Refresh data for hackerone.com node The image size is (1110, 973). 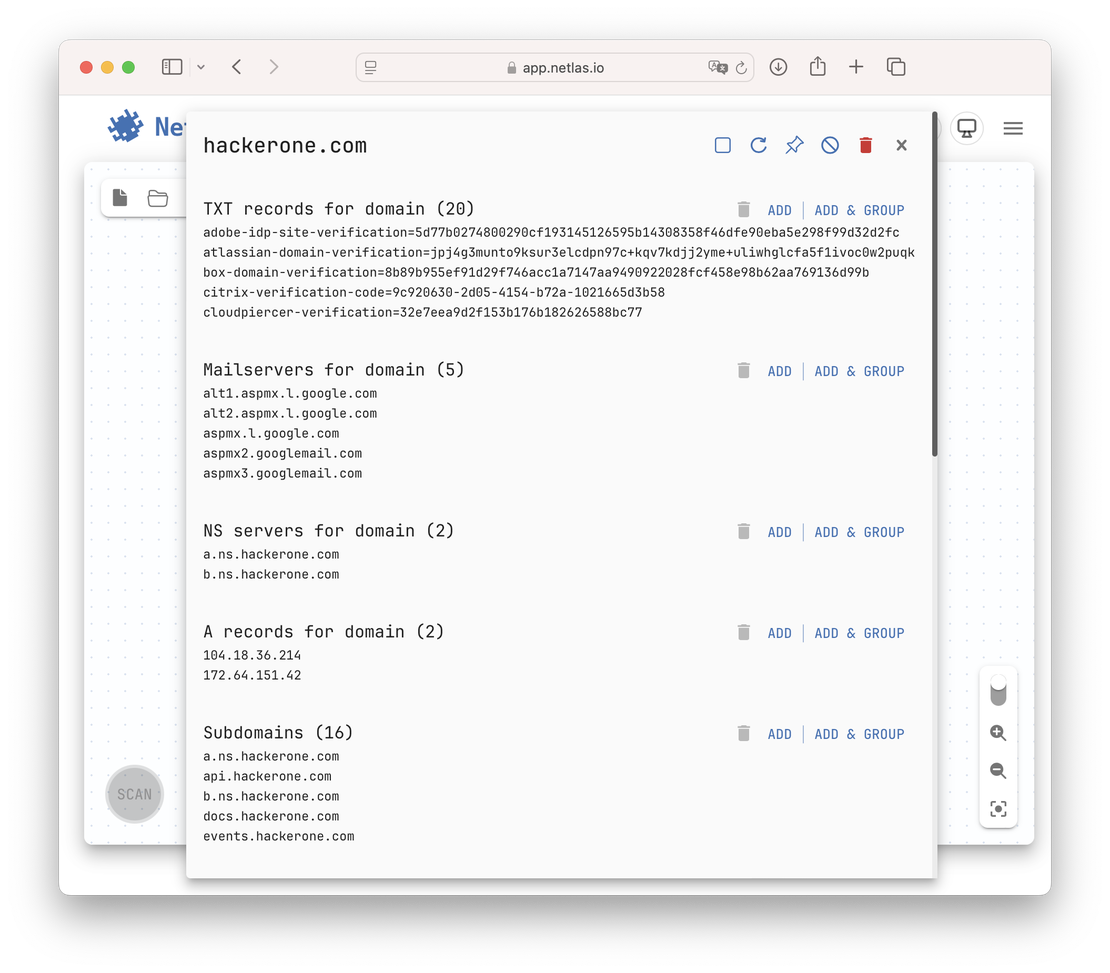tap(758, 145)
